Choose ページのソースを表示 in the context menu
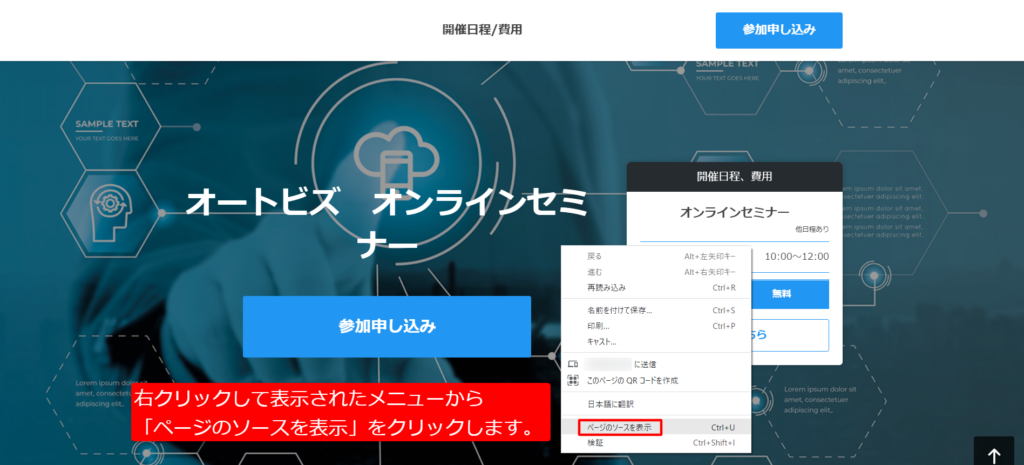This screenshot has height=465, width=1024. pyautogui.click(x=656, y=428)
